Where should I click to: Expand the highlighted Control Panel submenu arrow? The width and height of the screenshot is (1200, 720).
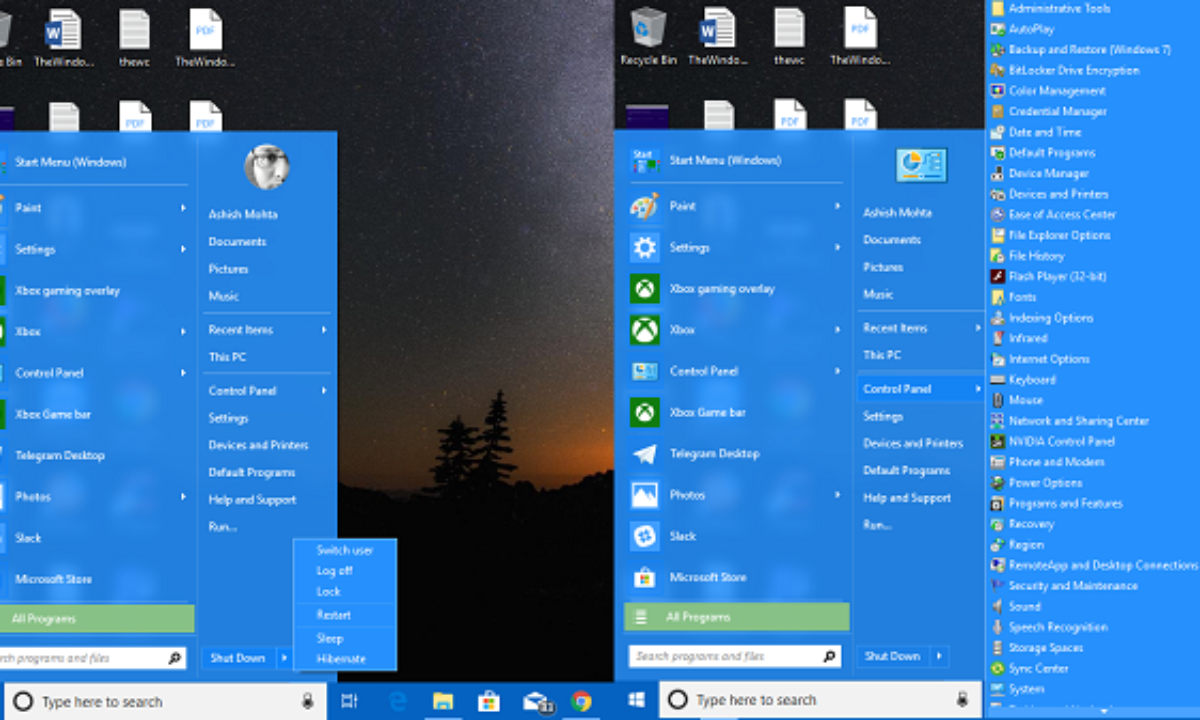[976, 389]
